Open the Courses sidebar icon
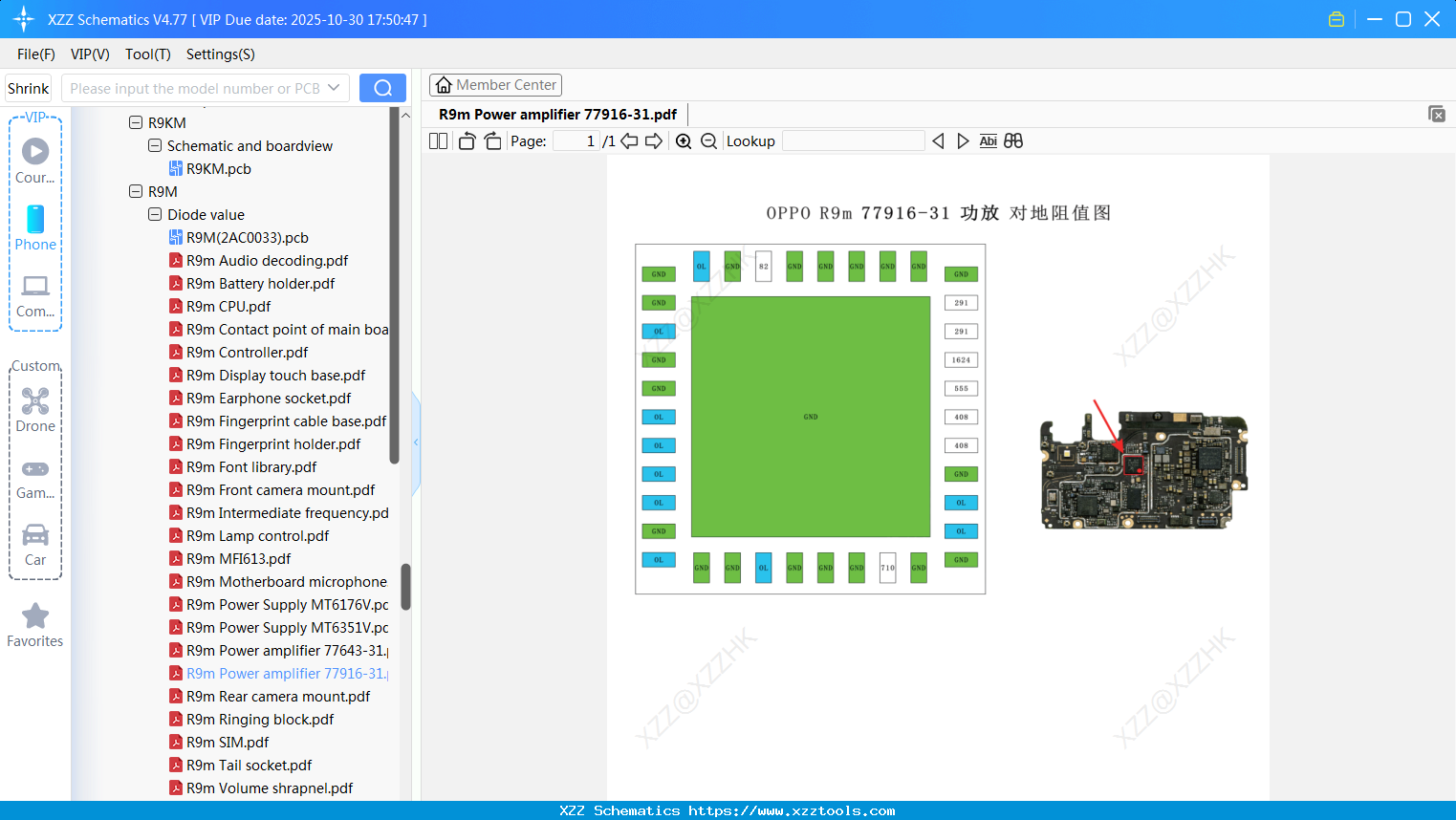 point(35,161)
